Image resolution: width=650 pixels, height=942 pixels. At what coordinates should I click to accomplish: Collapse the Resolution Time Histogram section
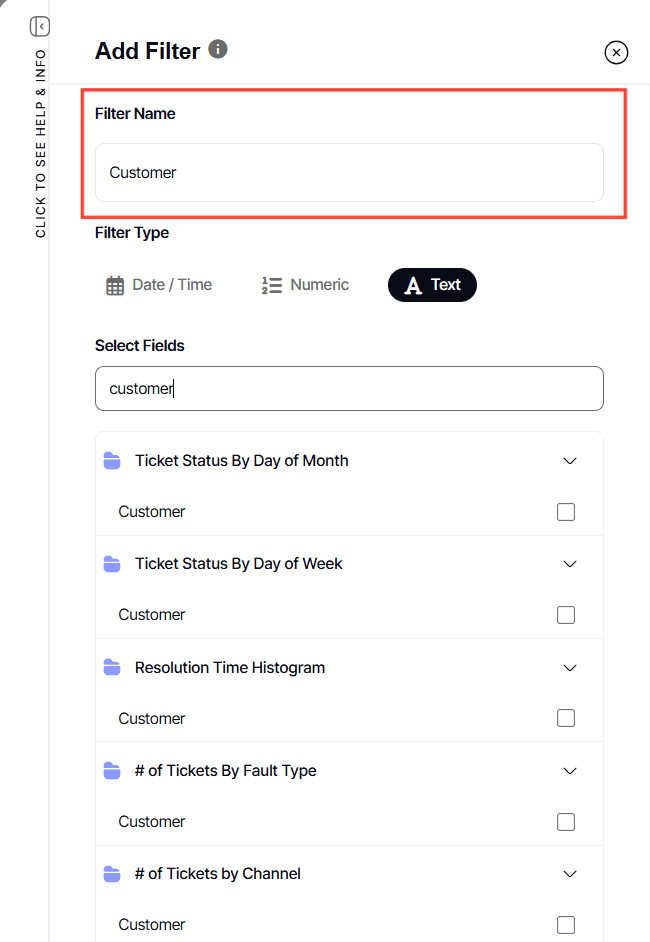[569, 668]
